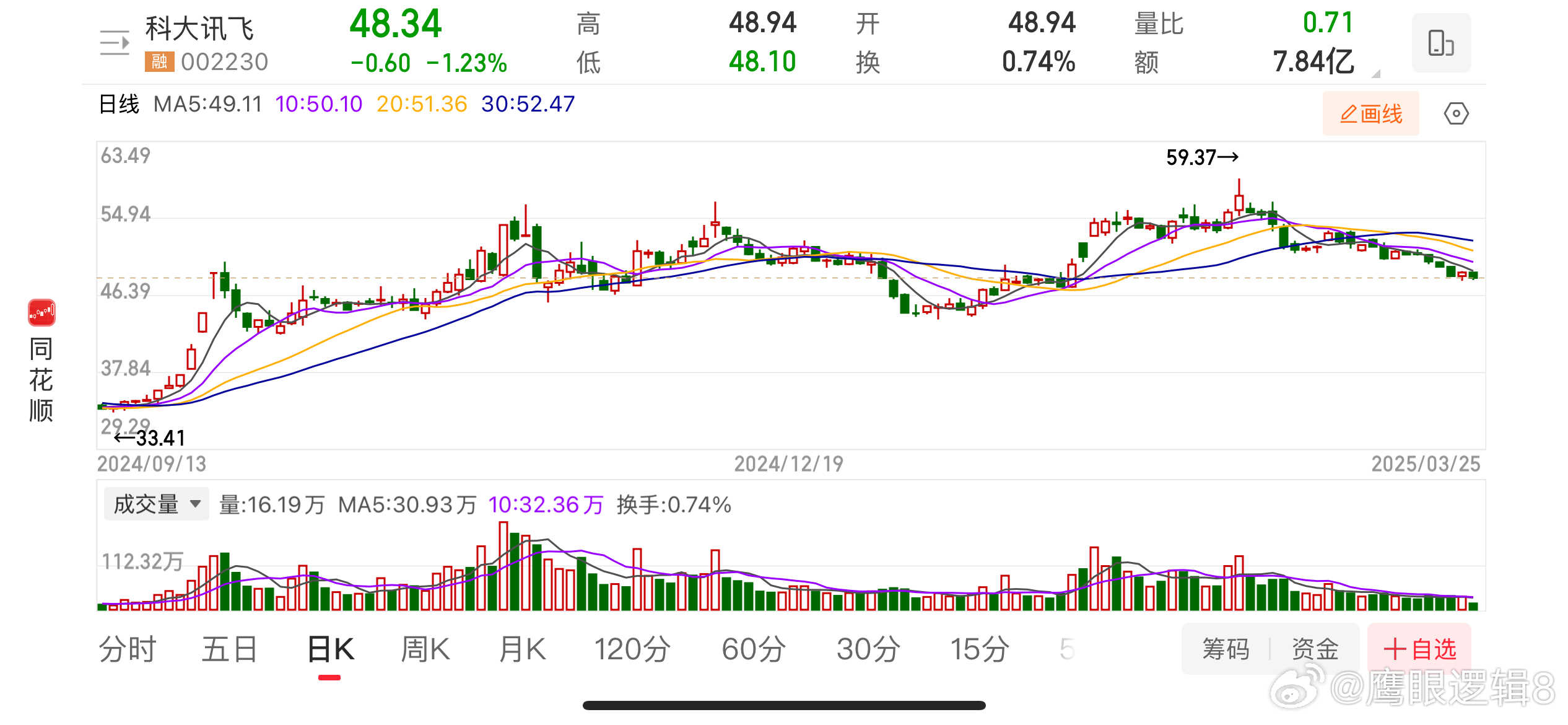
Task: Select the 周K weekly chart tab
Action: click(425, 649)
